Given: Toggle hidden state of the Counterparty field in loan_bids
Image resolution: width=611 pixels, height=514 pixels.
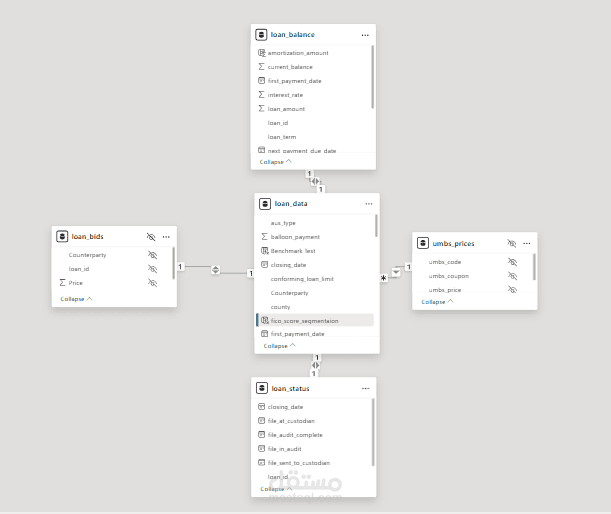Looking at the screenshot, I should pyautogui.click(x=153, y=255).
